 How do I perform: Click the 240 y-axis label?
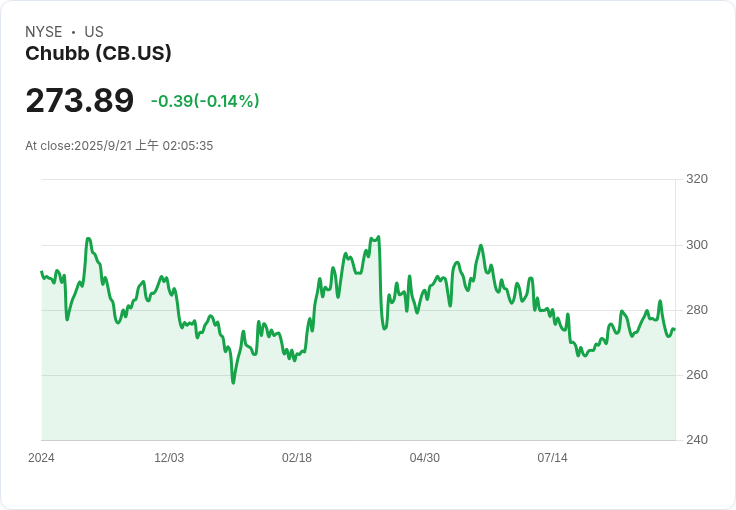coord(697,440)
